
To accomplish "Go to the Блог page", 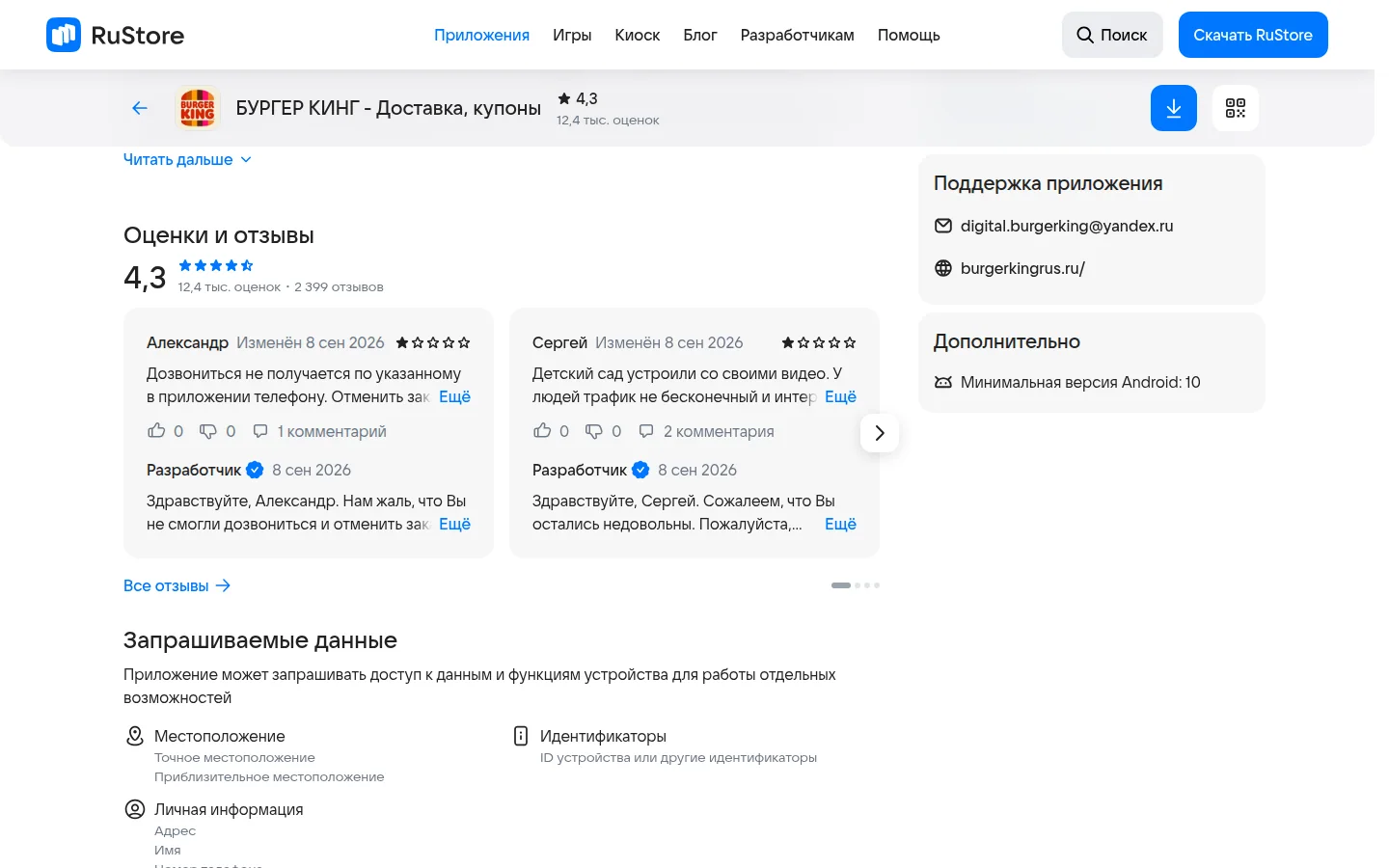I will 700,35.
